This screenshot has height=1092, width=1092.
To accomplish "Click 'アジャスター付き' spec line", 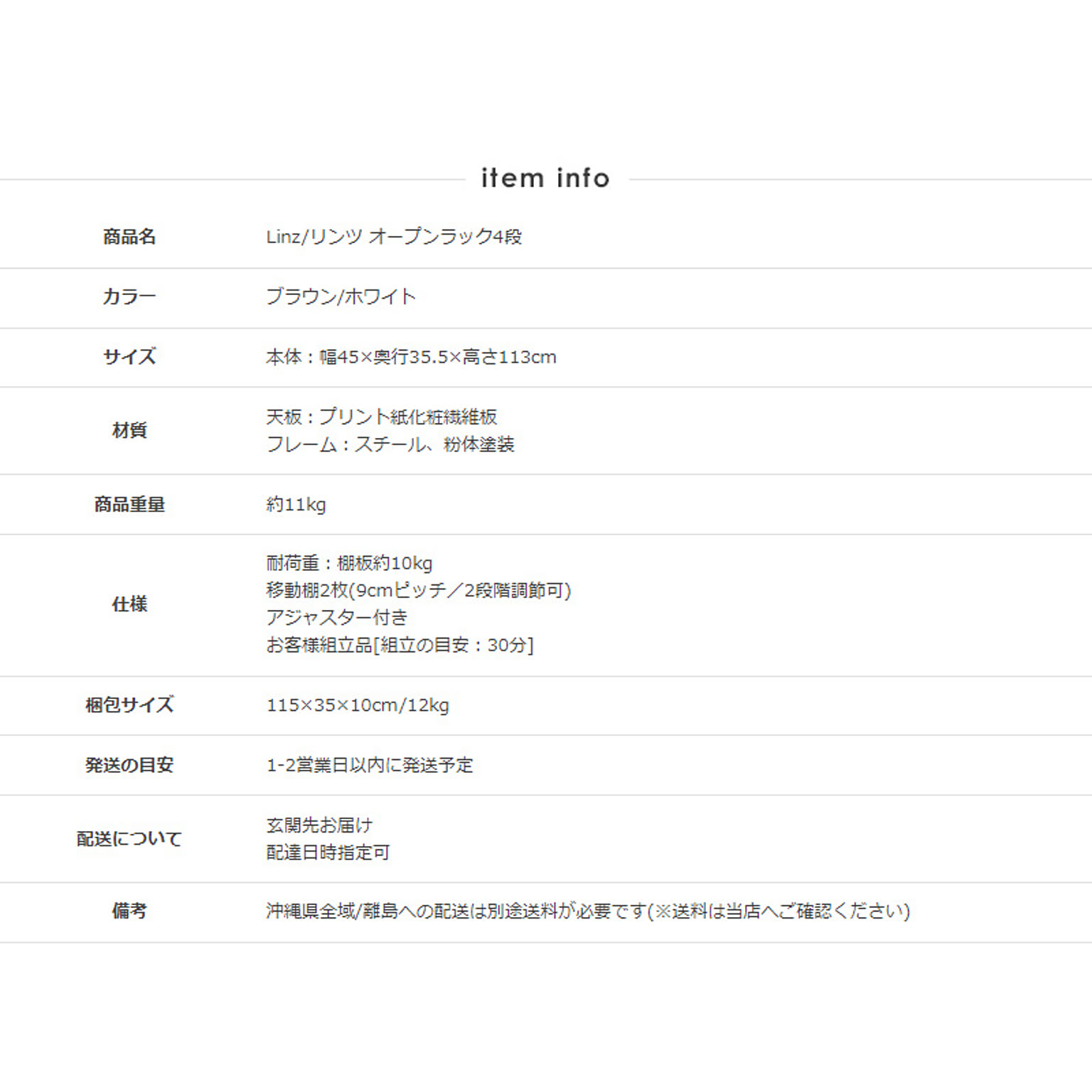I will coord(337,617).
